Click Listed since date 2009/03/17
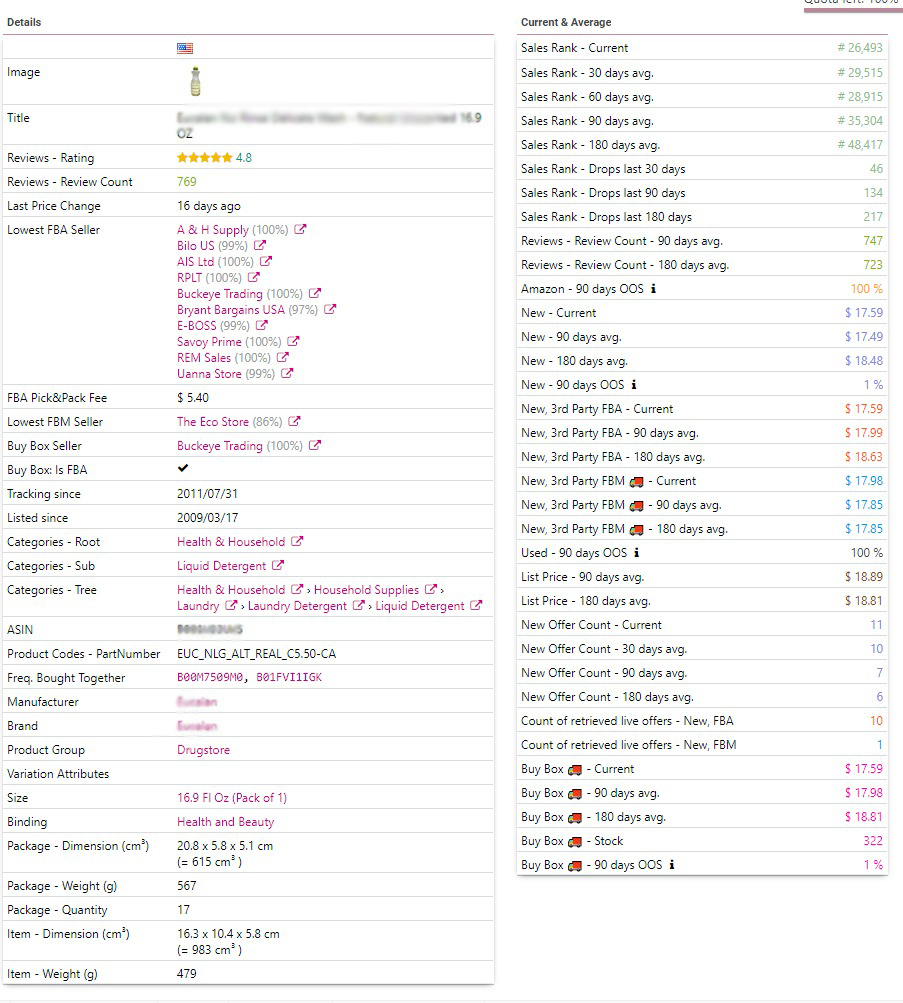The width and height of the screenshot is (903, 1003). (x=207, y=518)
